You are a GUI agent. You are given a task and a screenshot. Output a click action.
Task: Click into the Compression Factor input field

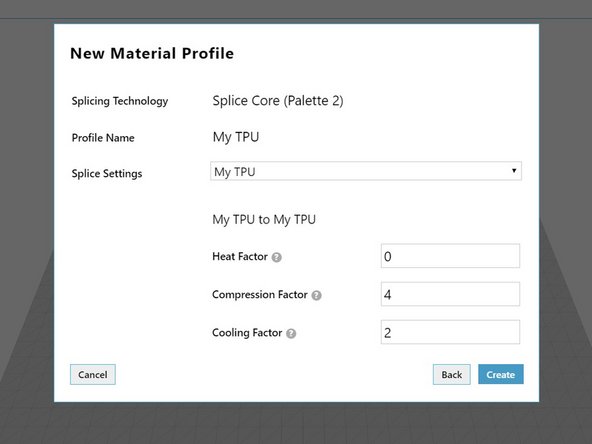click(x=450, y=294)
